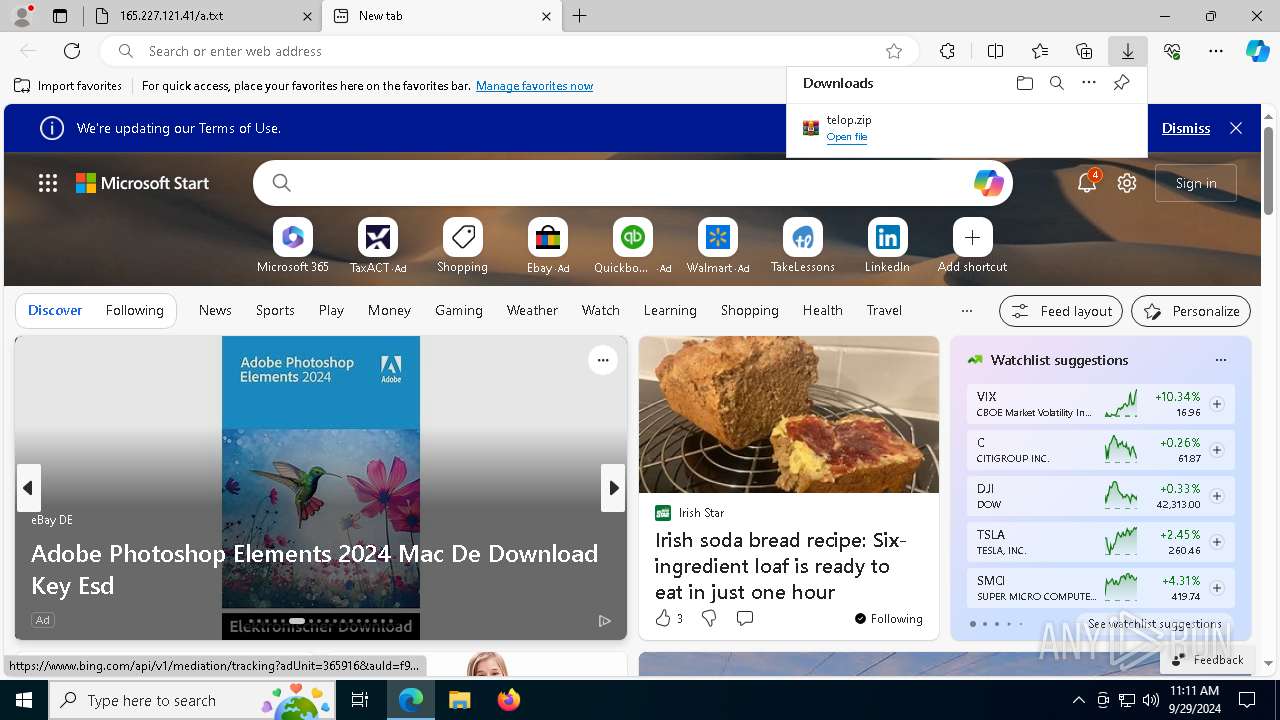Click Import favorites

68,86
